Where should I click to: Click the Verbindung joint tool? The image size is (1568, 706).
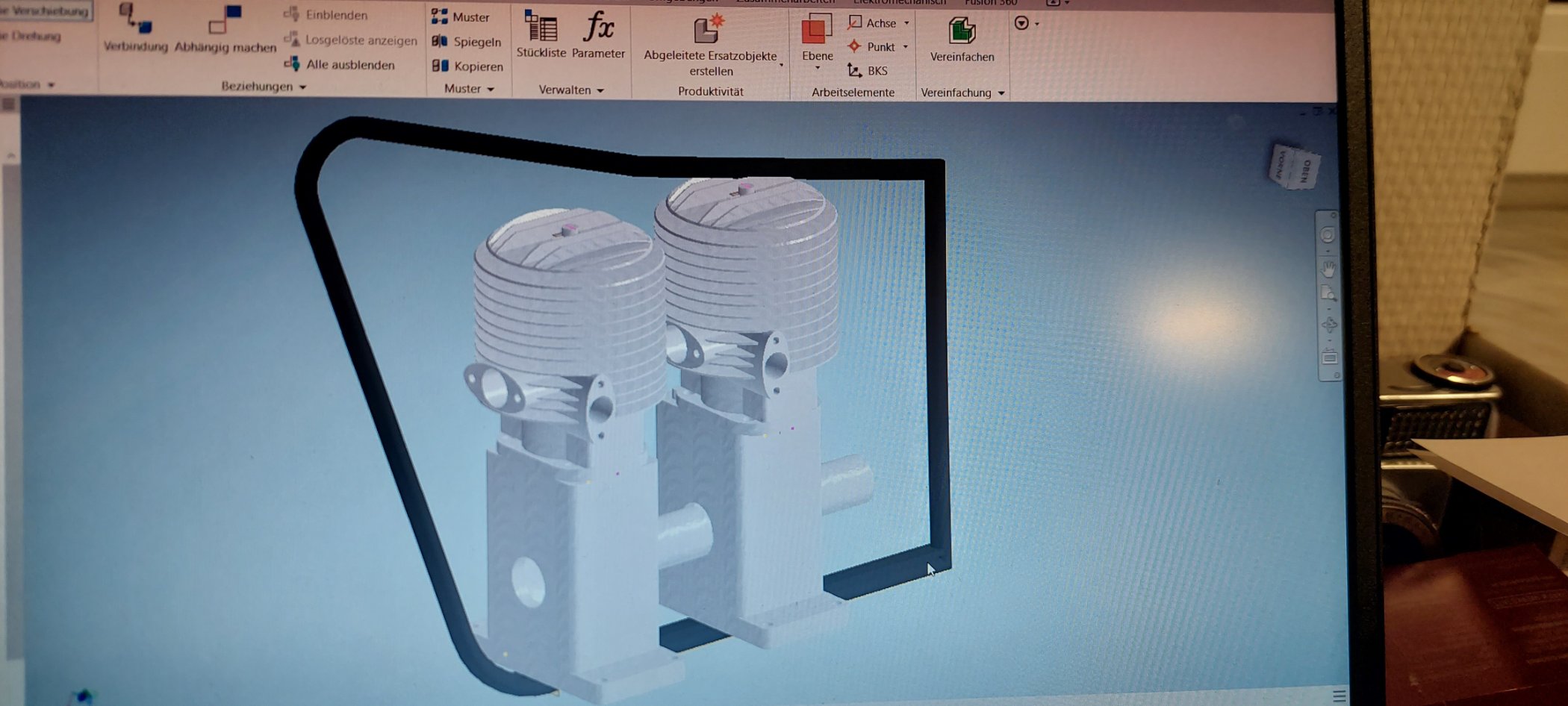[x=135, y=28]
